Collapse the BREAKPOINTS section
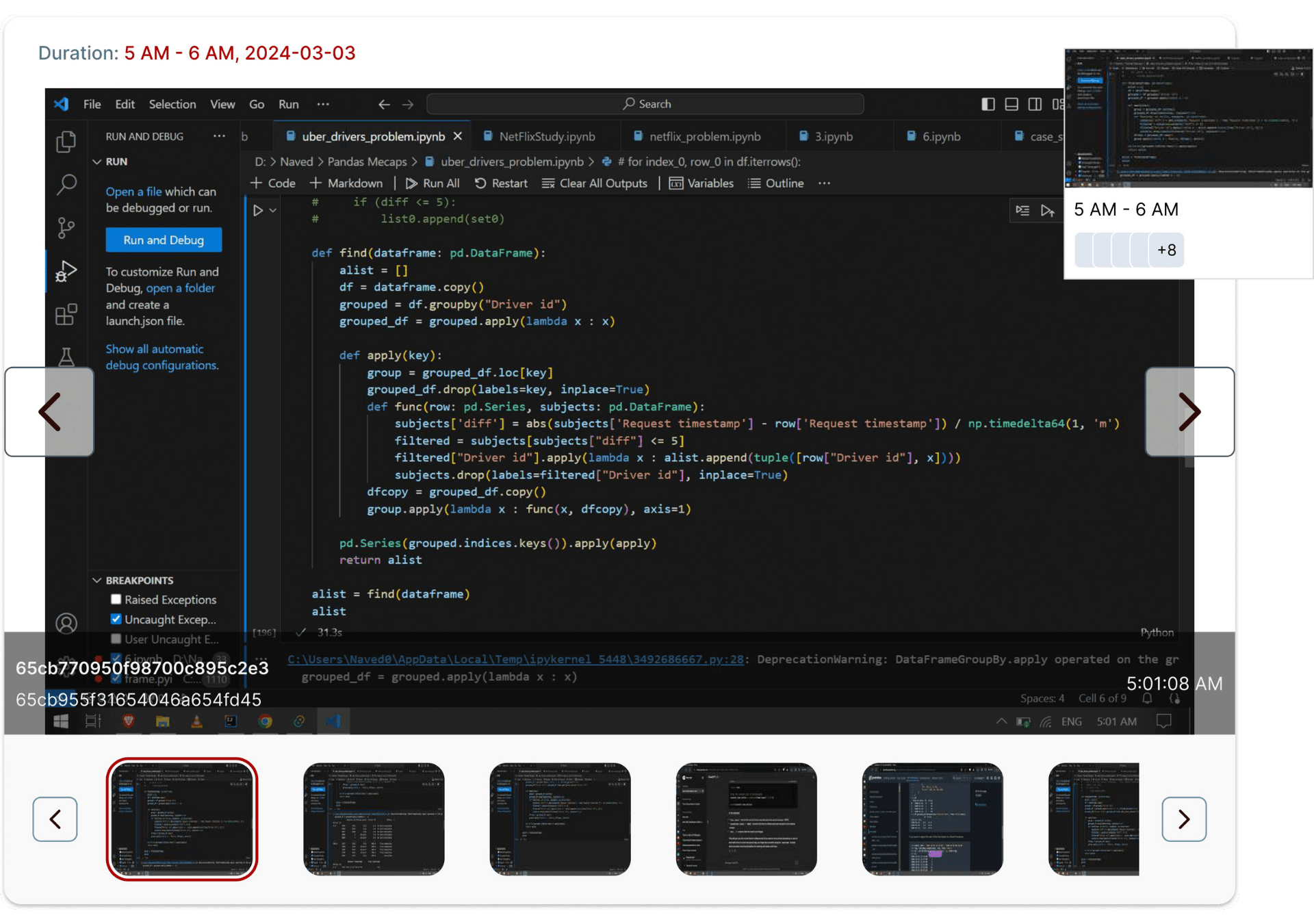The image size is (1314, 924). [97, 580]
